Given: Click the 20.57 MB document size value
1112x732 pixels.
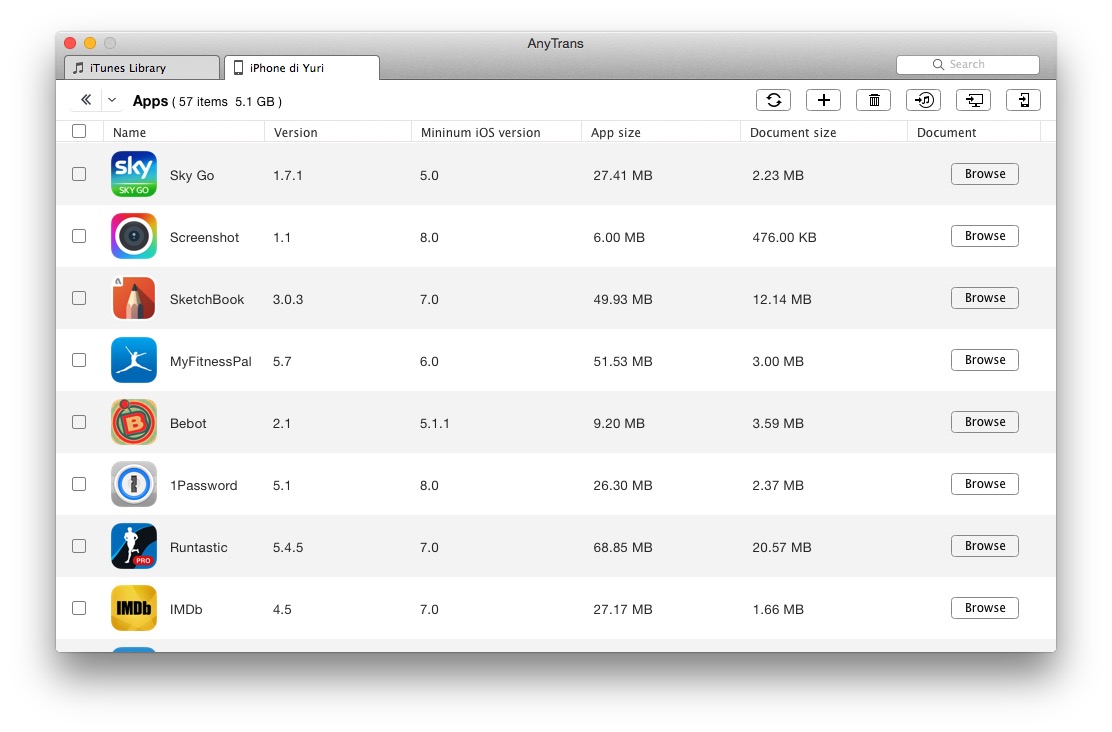Looking at the screenshot, I should [x=782, y=548].
